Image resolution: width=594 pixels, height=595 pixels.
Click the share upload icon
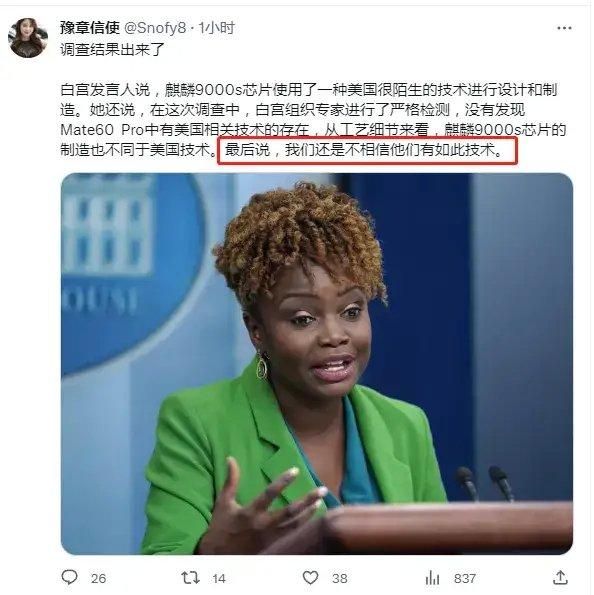point(560,577)
